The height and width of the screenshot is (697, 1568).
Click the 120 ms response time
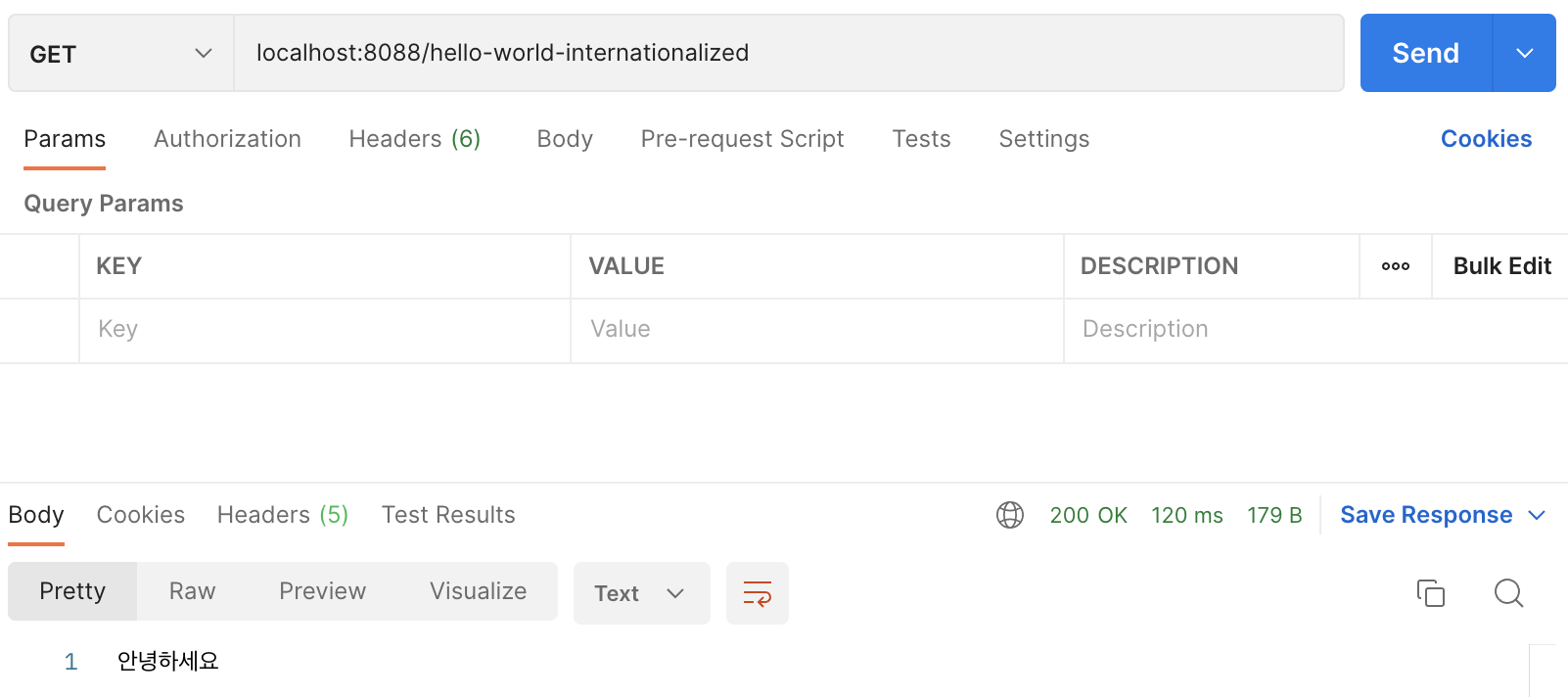(x=1187, y=515)
